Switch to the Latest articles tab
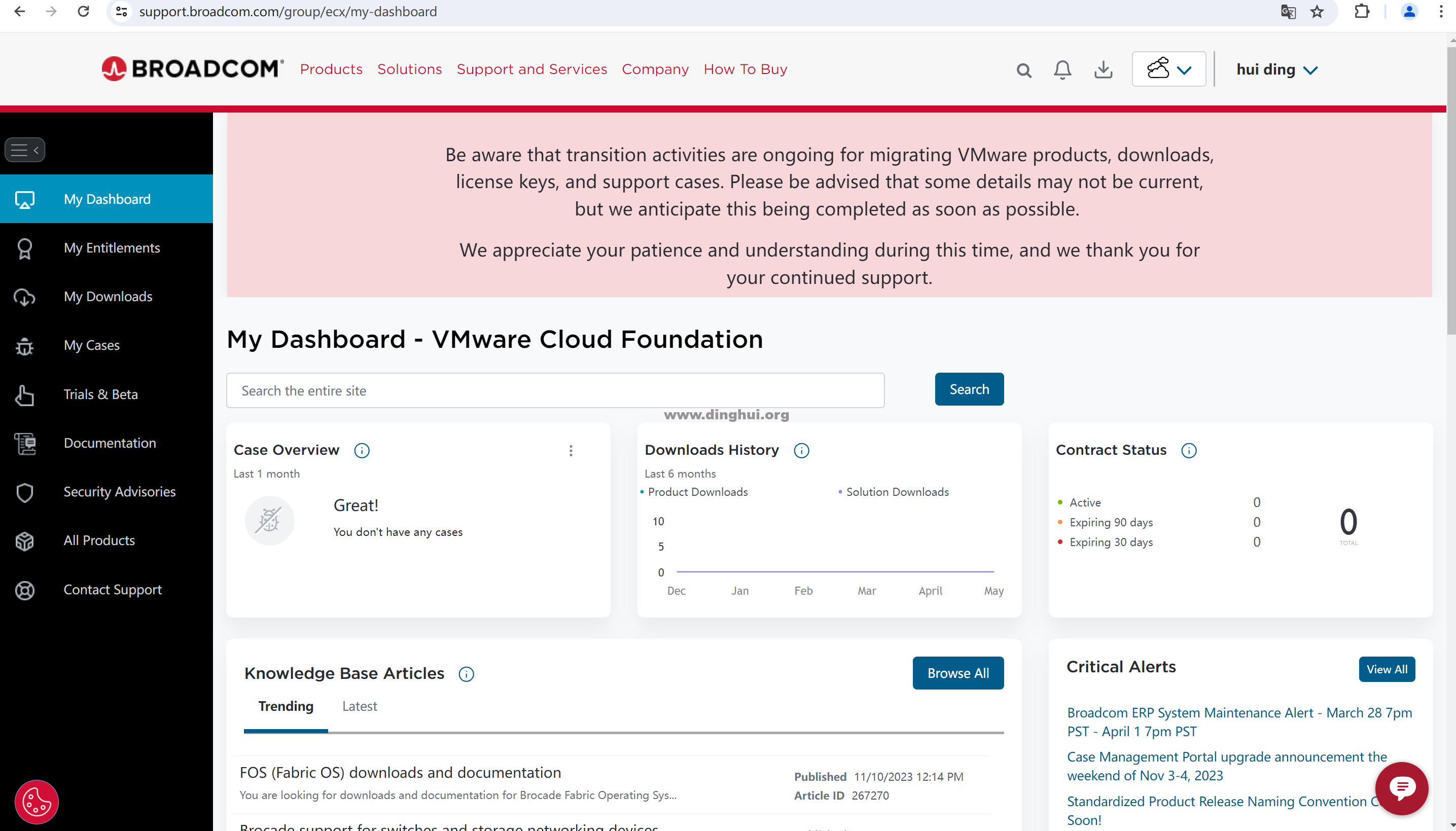This screenshot has height=831, width=1456. pos(359,706)
